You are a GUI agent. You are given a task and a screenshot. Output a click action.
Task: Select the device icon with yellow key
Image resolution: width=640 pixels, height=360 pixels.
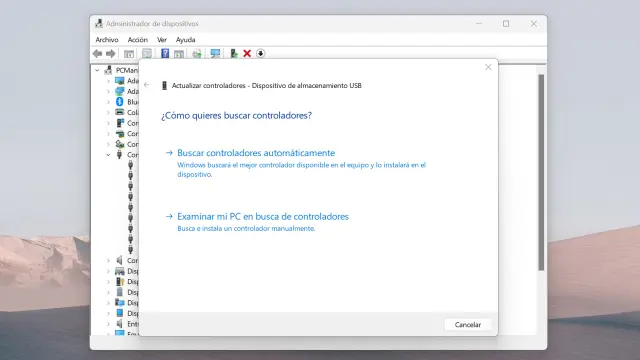120,282
